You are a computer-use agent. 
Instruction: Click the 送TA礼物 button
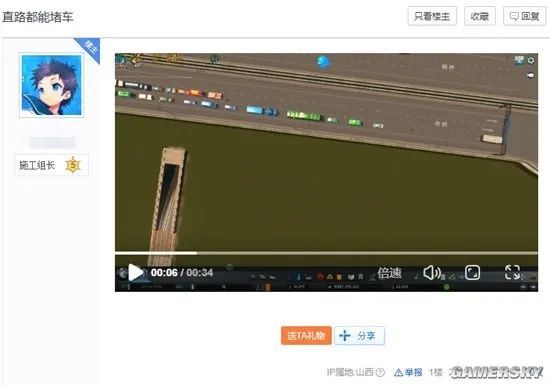point(306,336)
